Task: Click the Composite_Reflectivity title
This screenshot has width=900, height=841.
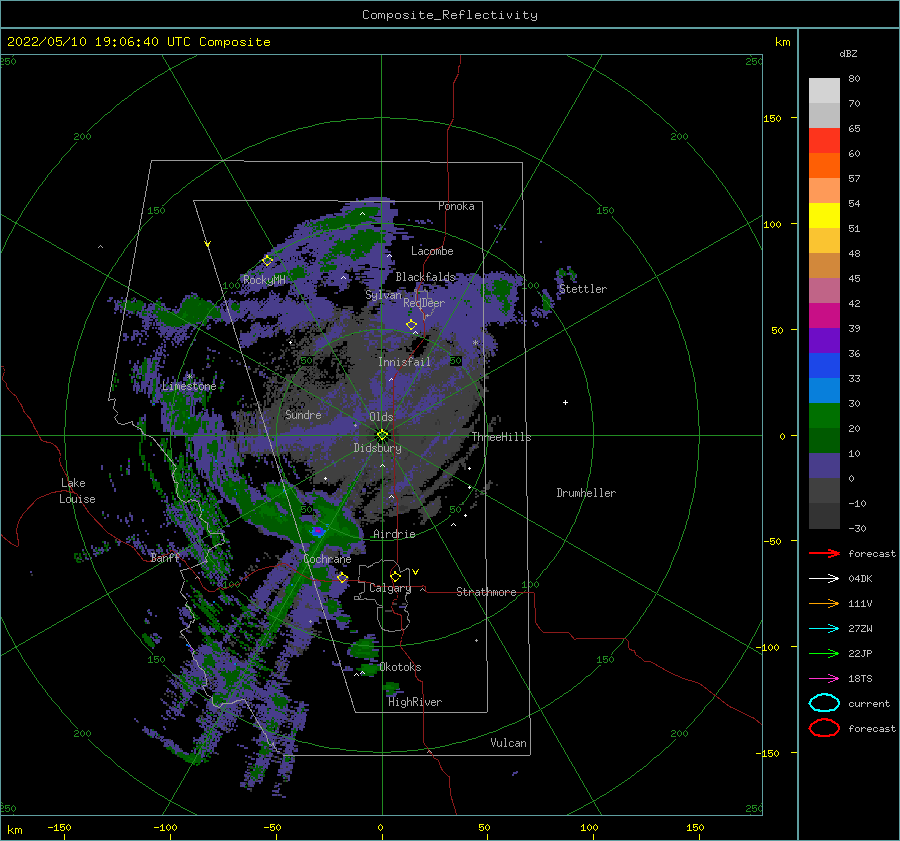Action: pos(450,15)
